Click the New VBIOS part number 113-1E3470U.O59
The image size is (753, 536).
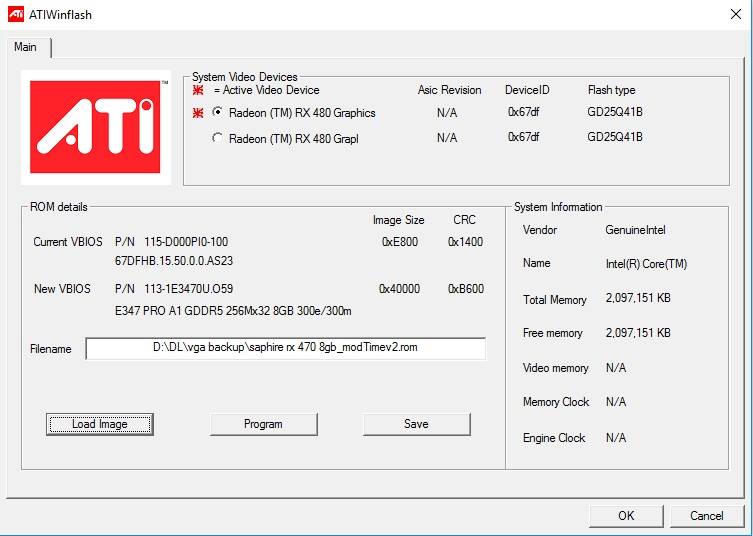174,289
